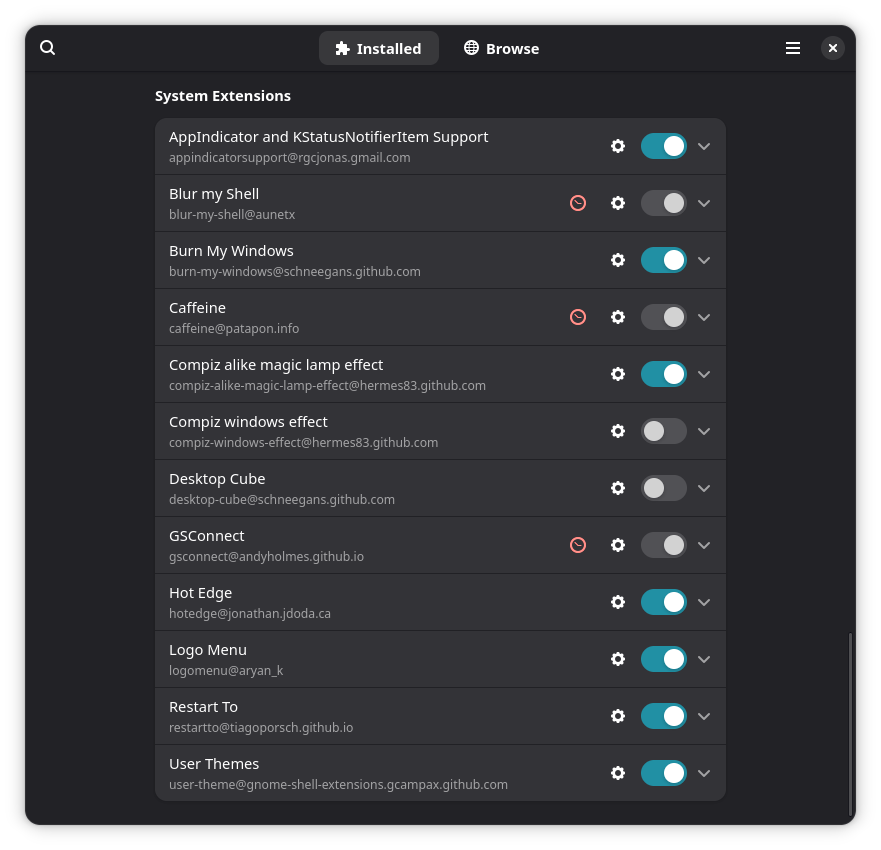Open settings gear for Blur my Shell
The height and width of the screenshot is (850, 881).
click(x=618, y=203)
